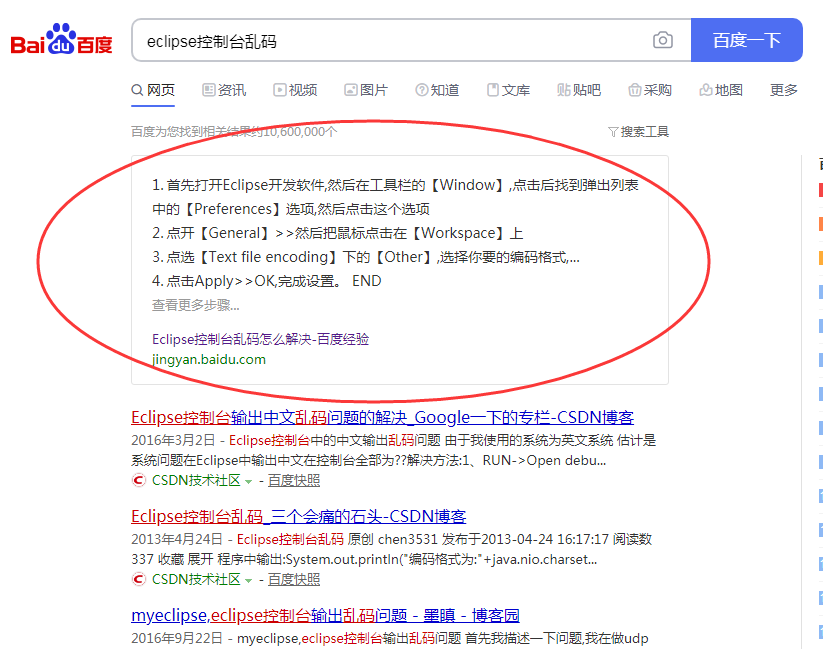
Task: Click the snippet date 2016年9月22日
Action: click(177, 638)
